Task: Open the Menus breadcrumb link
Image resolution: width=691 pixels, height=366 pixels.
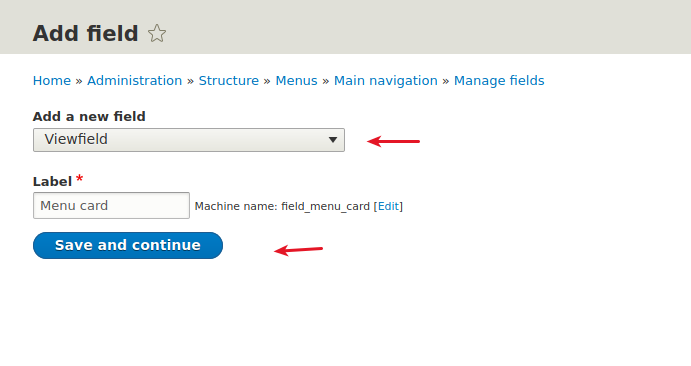Action: [x=296, y=81]
